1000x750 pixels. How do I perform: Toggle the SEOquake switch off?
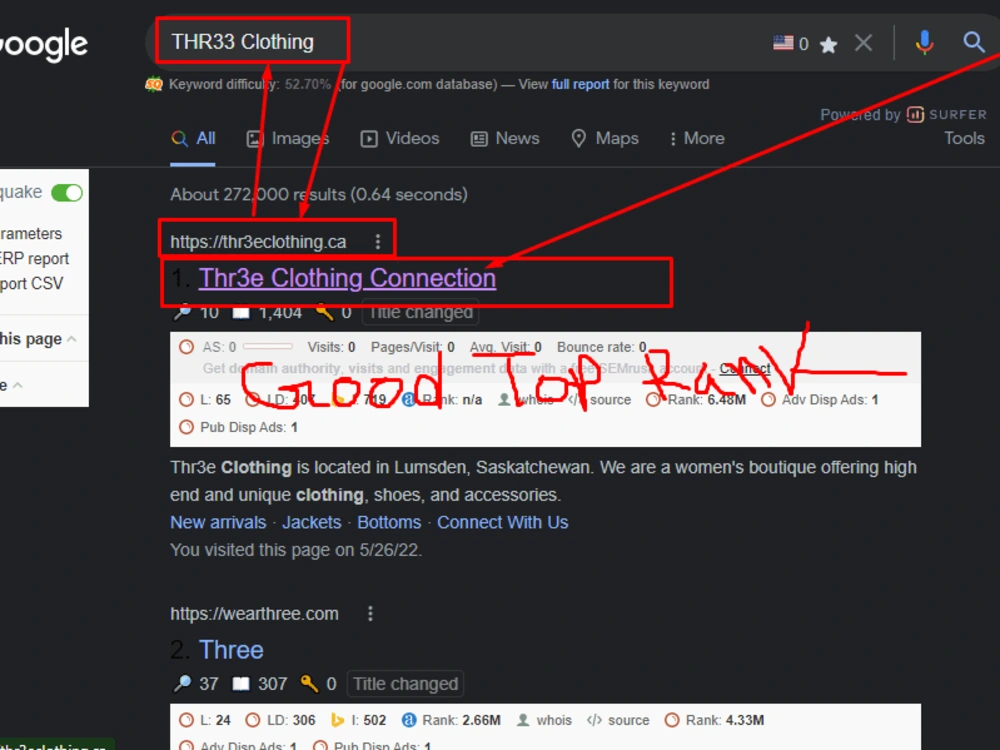67,193
